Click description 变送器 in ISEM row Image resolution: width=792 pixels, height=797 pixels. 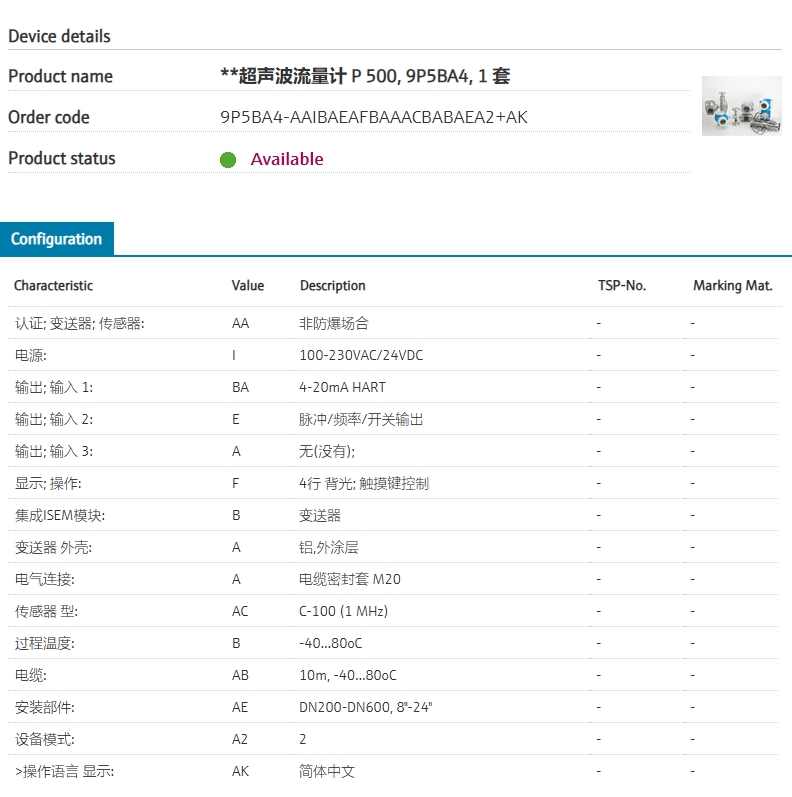coord(320,515)
